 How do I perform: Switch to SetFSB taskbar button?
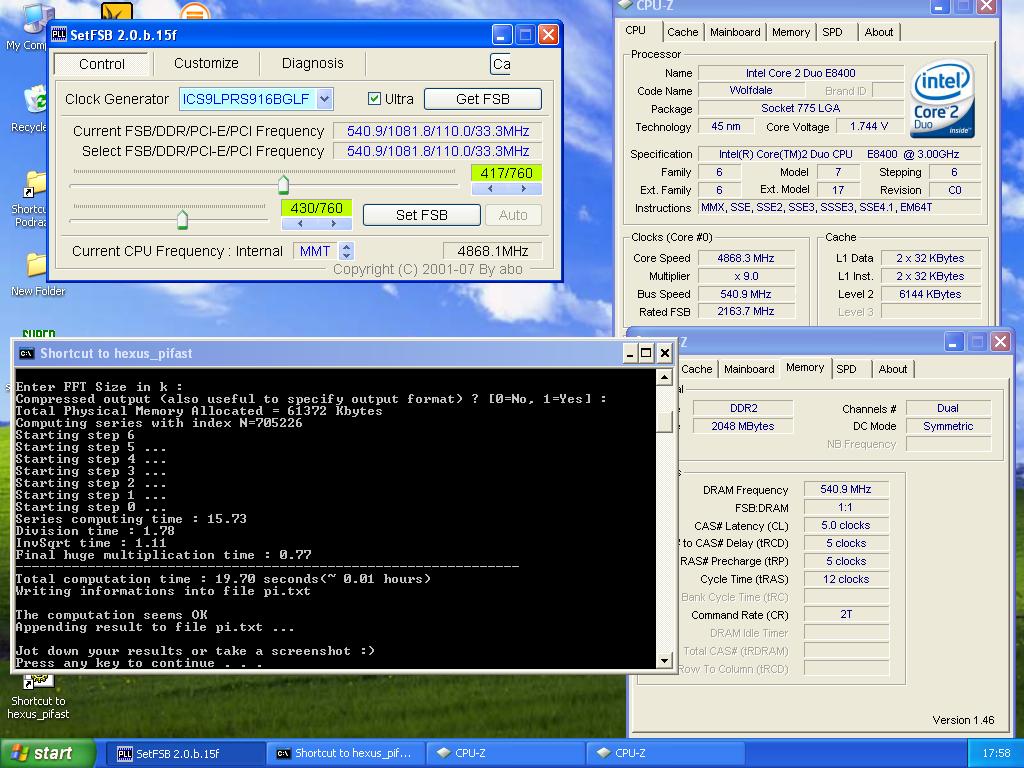(x=184, y=754)
